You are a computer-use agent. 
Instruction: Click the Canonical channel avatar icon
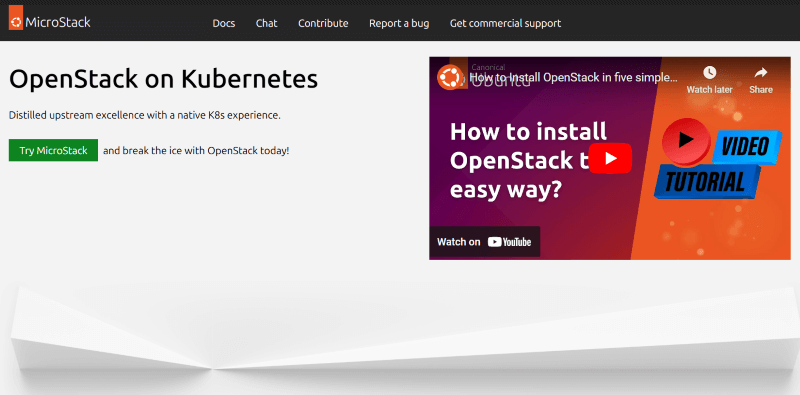(x=449, y=78)
